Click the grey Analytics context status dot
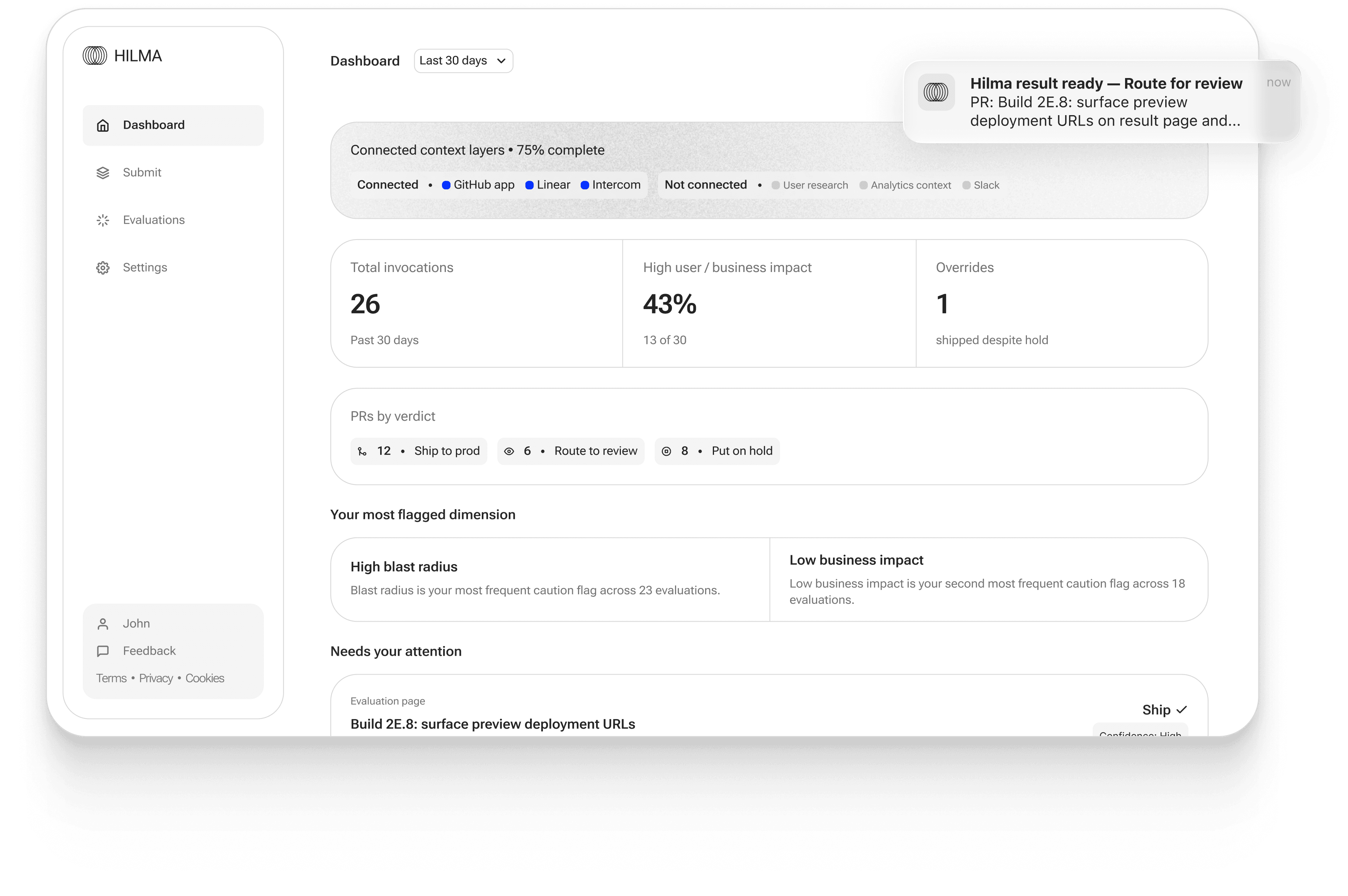This screenshot has width=1348, height=896. point(863,185)
